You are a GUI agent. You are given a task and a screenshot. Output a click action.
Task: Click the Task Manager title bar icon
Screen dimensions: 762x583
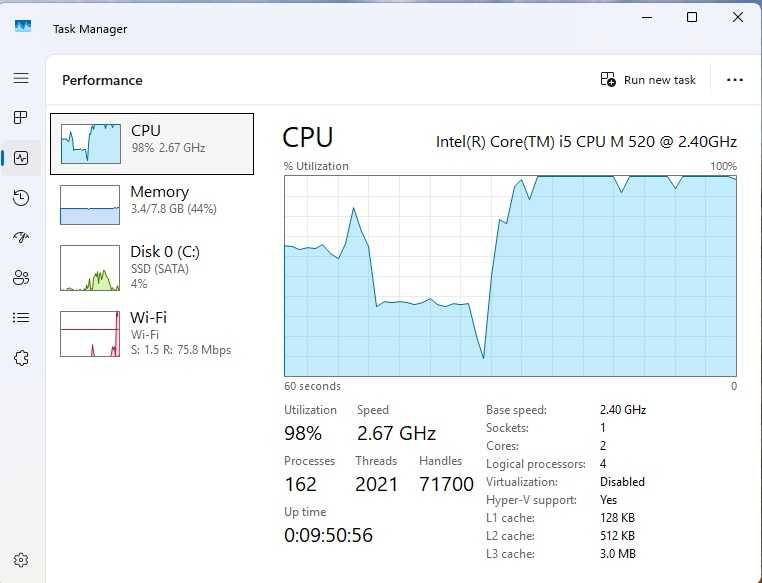point(22,26)
